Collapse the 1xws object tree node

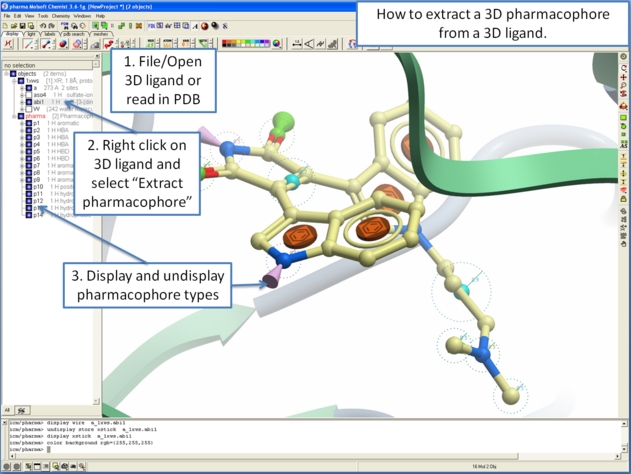click(14, 80)
